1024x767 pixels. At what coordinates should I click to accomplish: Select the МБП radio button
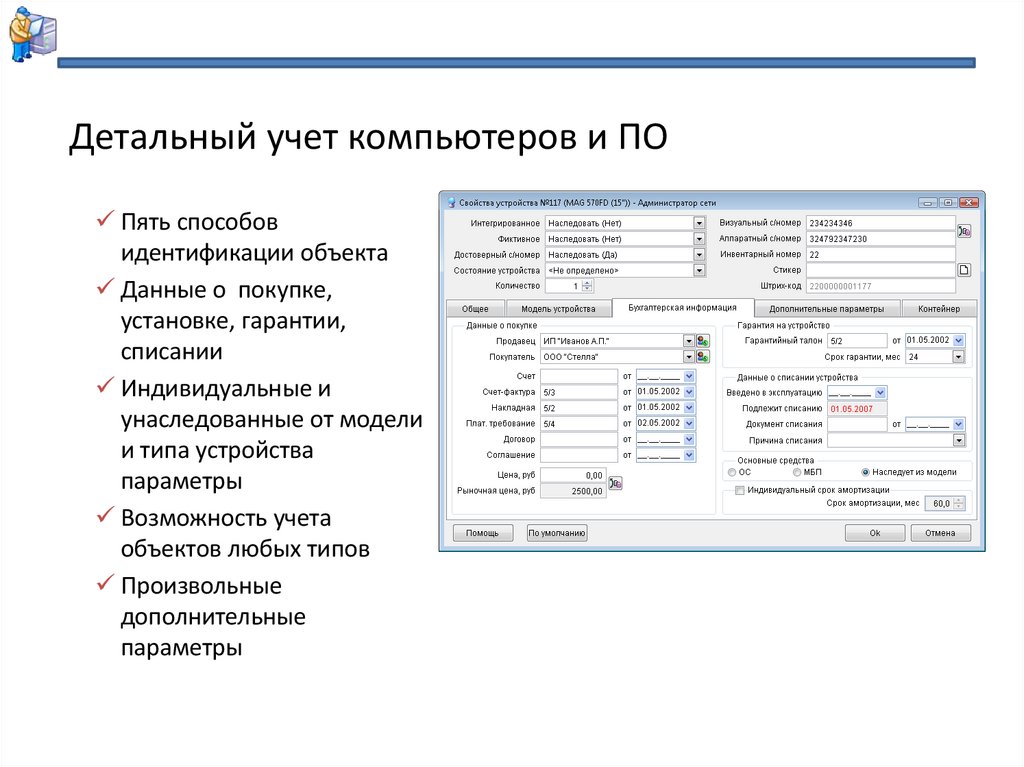[797, 472]
